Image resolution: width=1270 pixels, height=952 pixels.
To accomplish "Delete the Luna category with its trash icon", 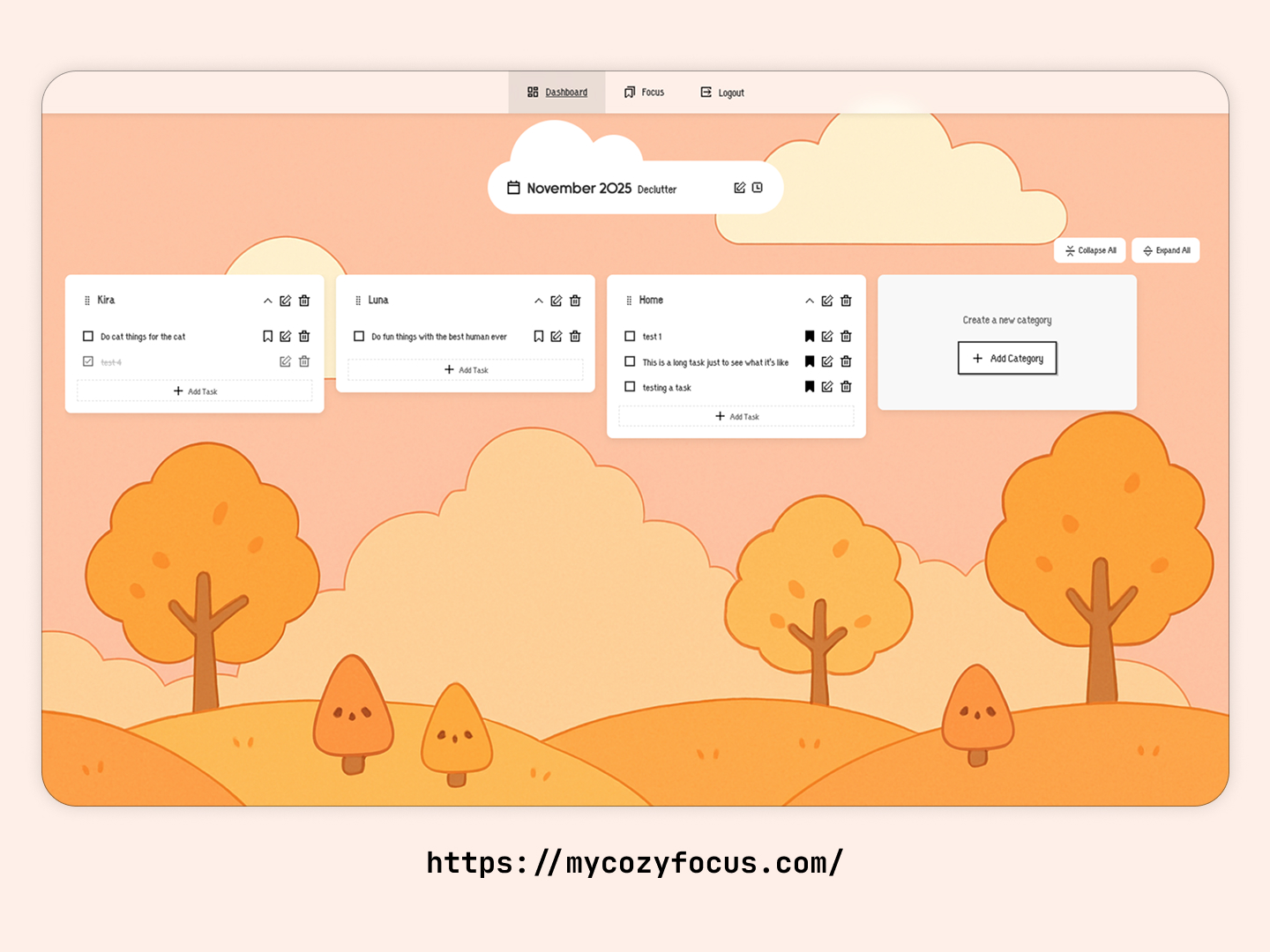I will (x=574, y=301).
